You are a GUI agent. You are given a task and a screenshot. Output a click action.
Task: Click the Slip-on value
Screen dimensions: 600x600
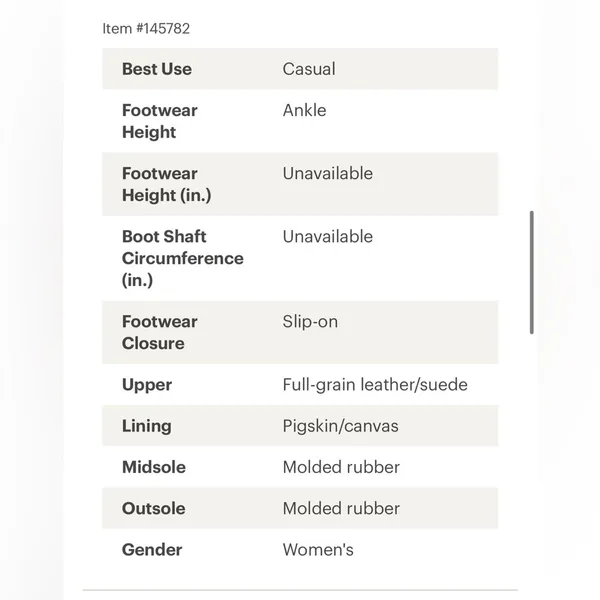point(310,321)
